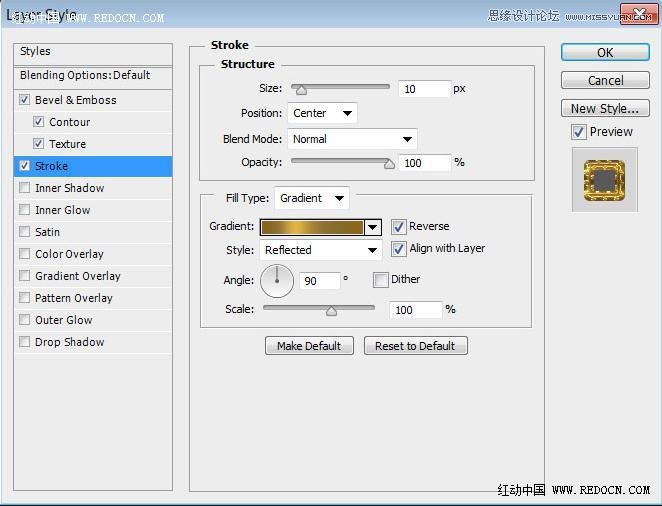
Task: Click Reset to Default
Action: (415, 346)
